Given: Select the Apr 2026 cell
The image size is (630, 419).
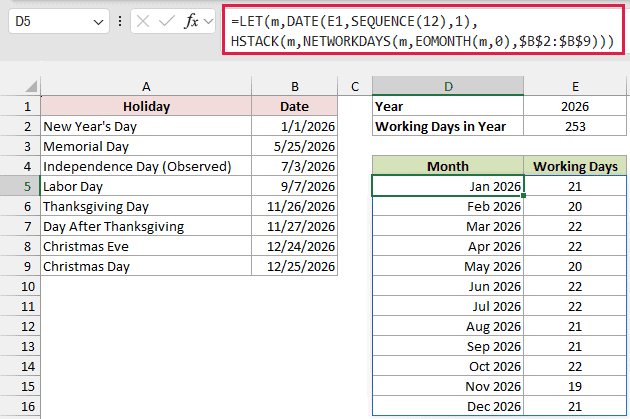Looking at the screenshot, I should coord(448,246).
